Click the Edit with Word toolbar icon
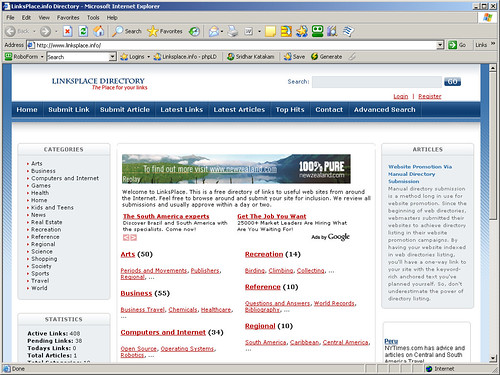500x375 pixels. pos(249,31)
